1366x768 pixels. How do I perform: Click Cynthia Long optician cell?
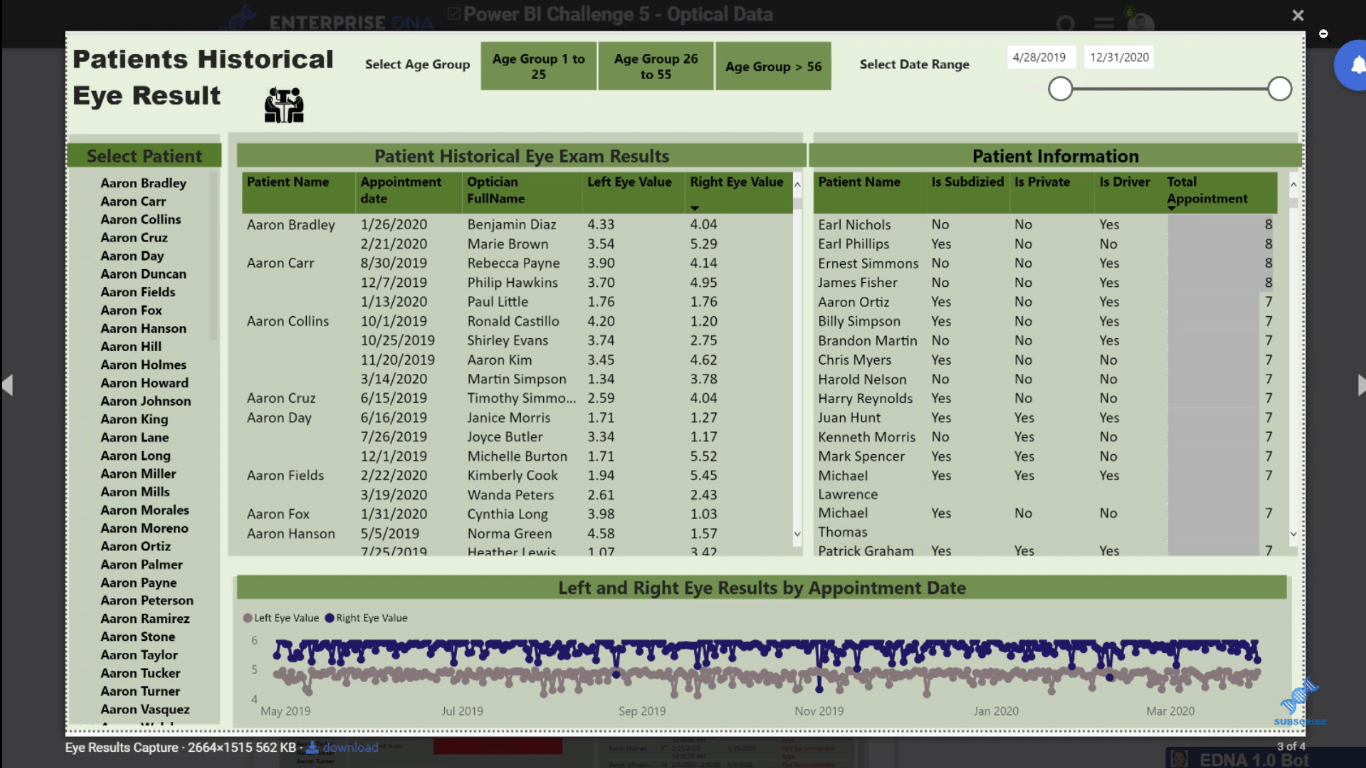[x=508, y=514]
